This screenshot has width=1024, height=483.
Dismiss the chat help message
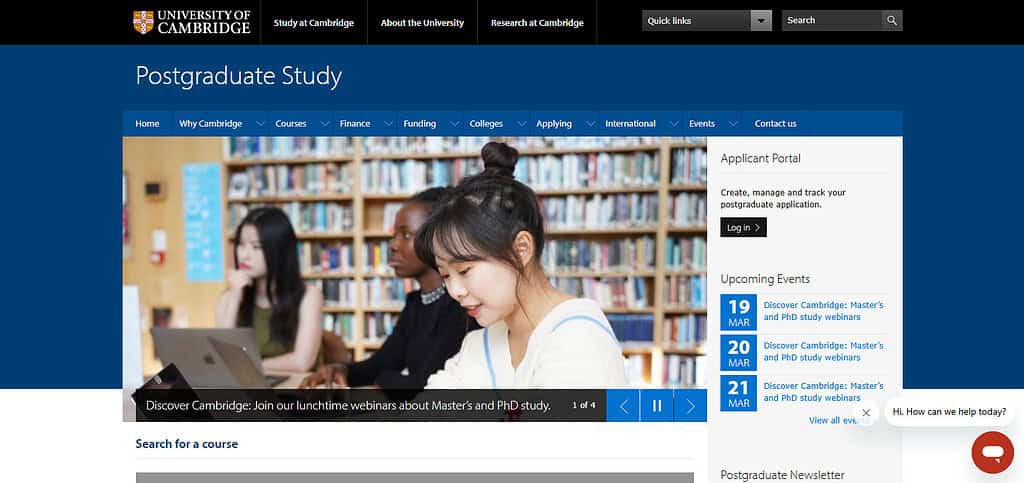(866, 413)
